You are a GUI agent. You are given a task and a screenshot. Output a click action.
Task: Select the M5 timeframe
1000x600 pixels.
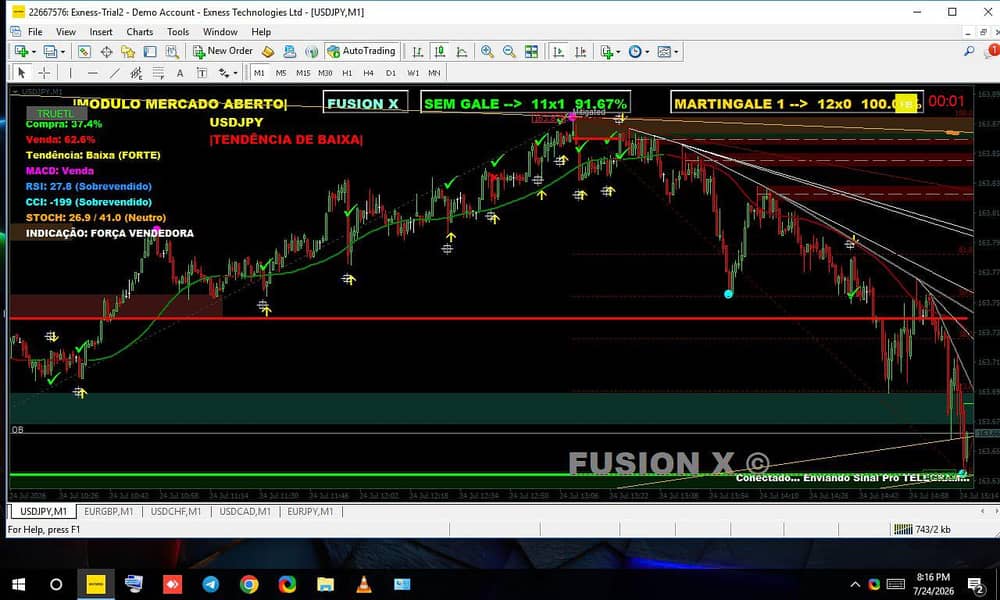click(281, 73)
